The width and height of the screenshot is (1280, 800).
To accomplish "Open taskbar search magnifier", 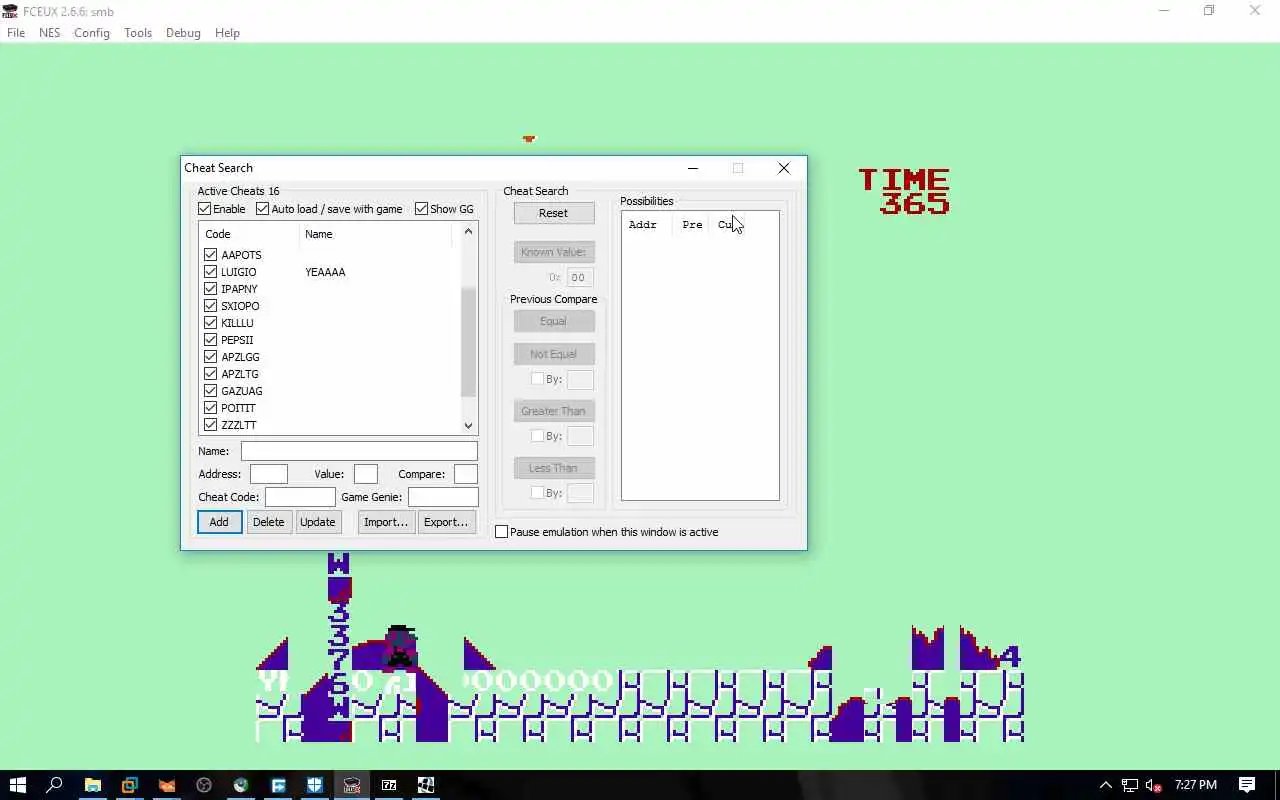I will pyautogui.click(x=55, y=785).
